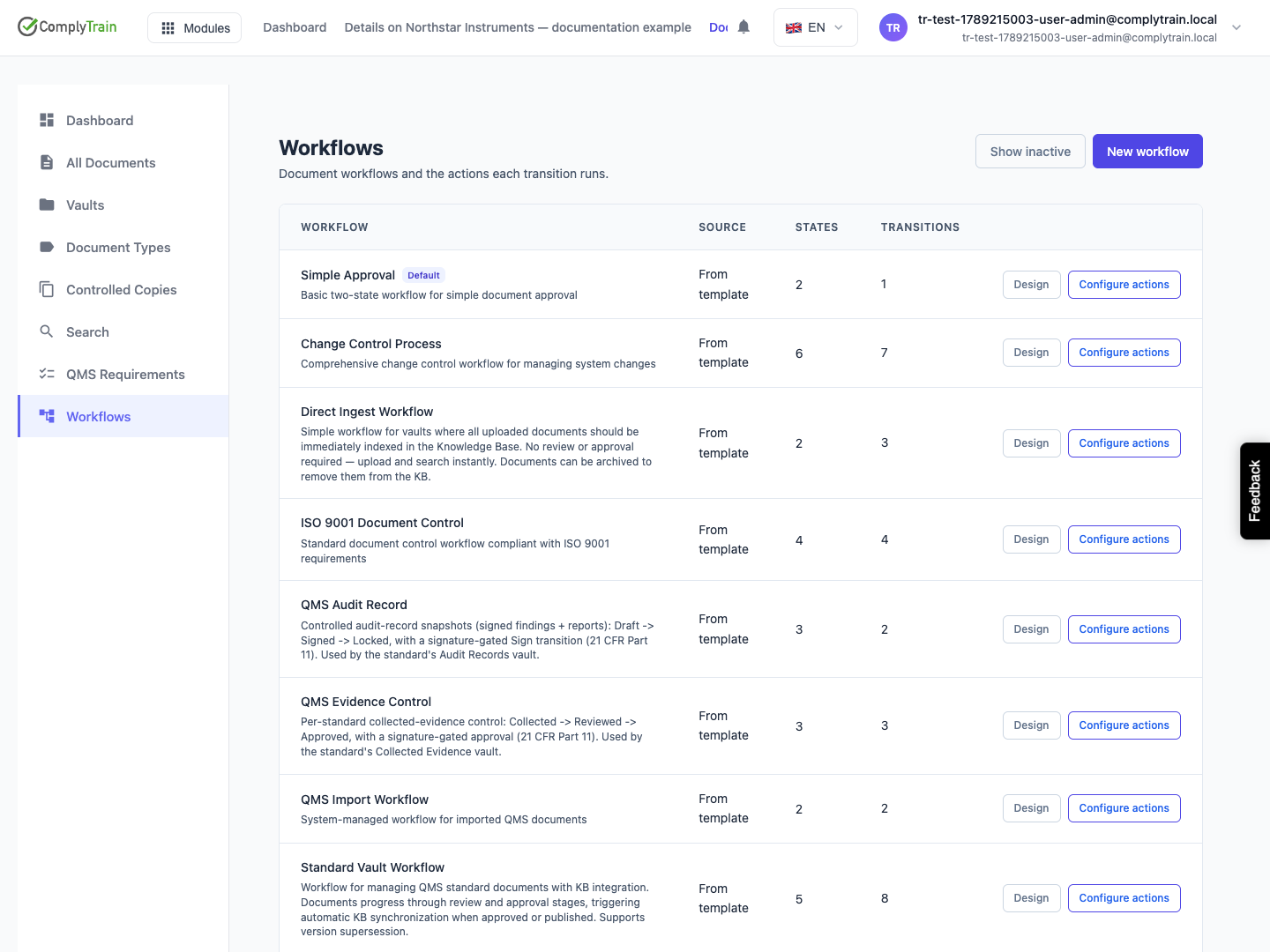Screen dimensions: 1270x952
Task: Open the EN language selector
Action: [815, 27]
